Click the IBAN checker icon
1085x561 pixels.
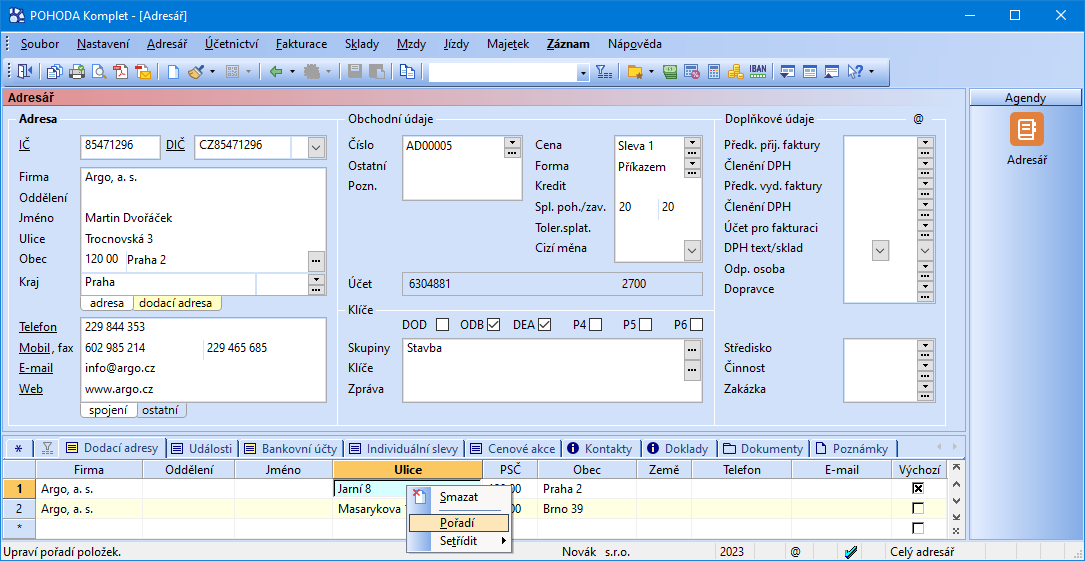tap(758, 71)
